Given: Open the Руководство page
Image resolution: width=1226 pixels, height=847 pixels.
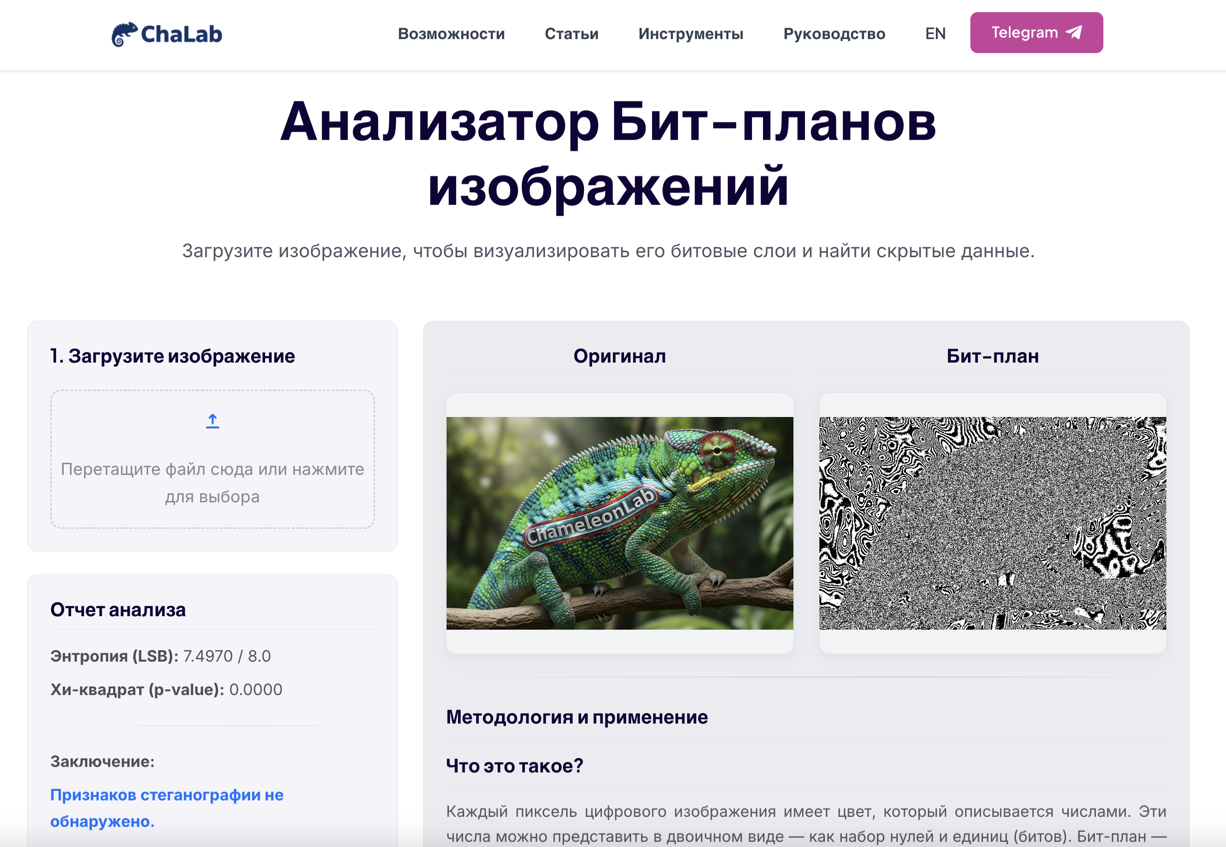Looking at the screenshot, I should (x=834, y=33).
